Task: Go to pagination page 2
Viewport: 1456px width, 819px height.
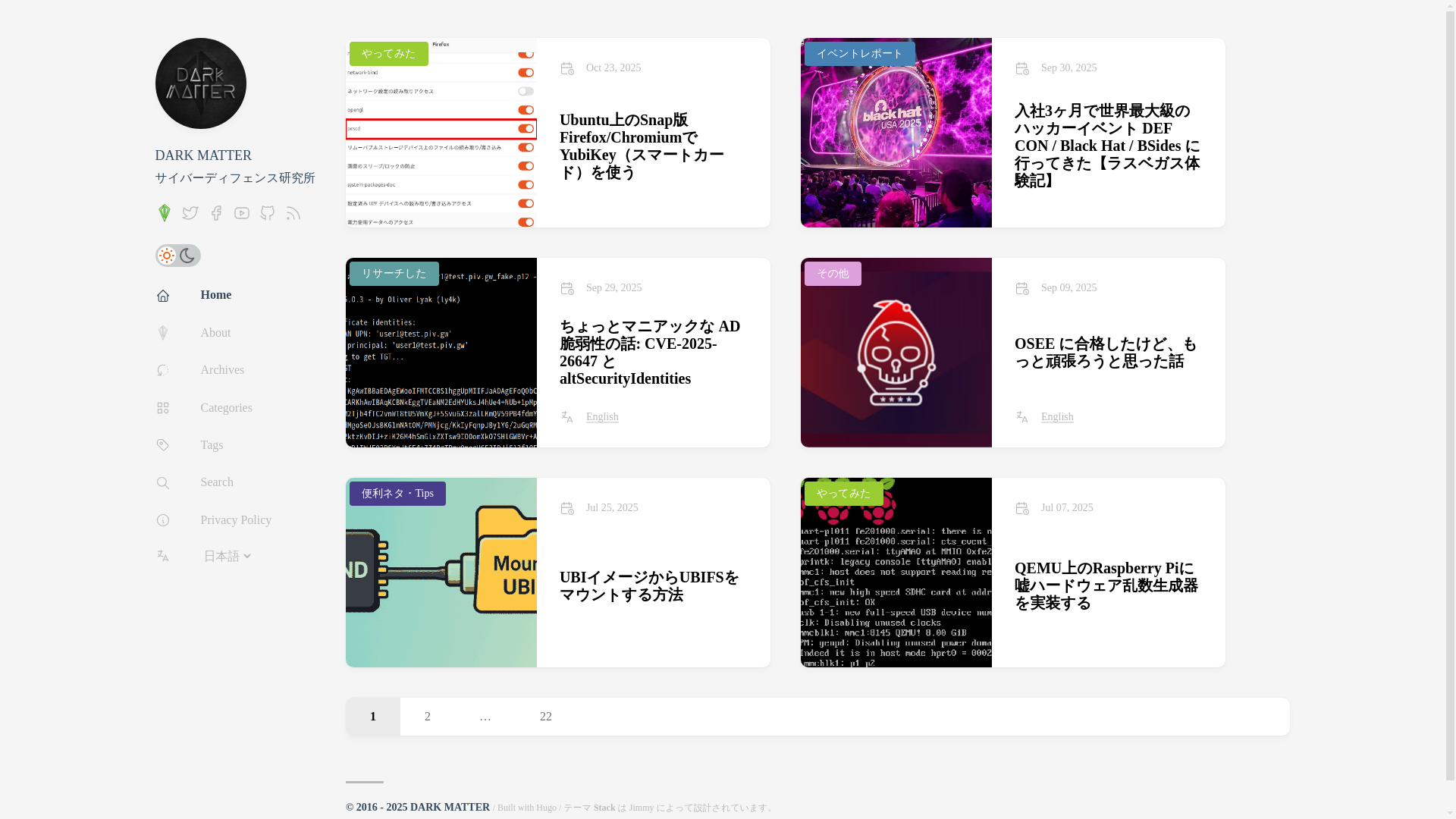Action: tap(428, 717)
